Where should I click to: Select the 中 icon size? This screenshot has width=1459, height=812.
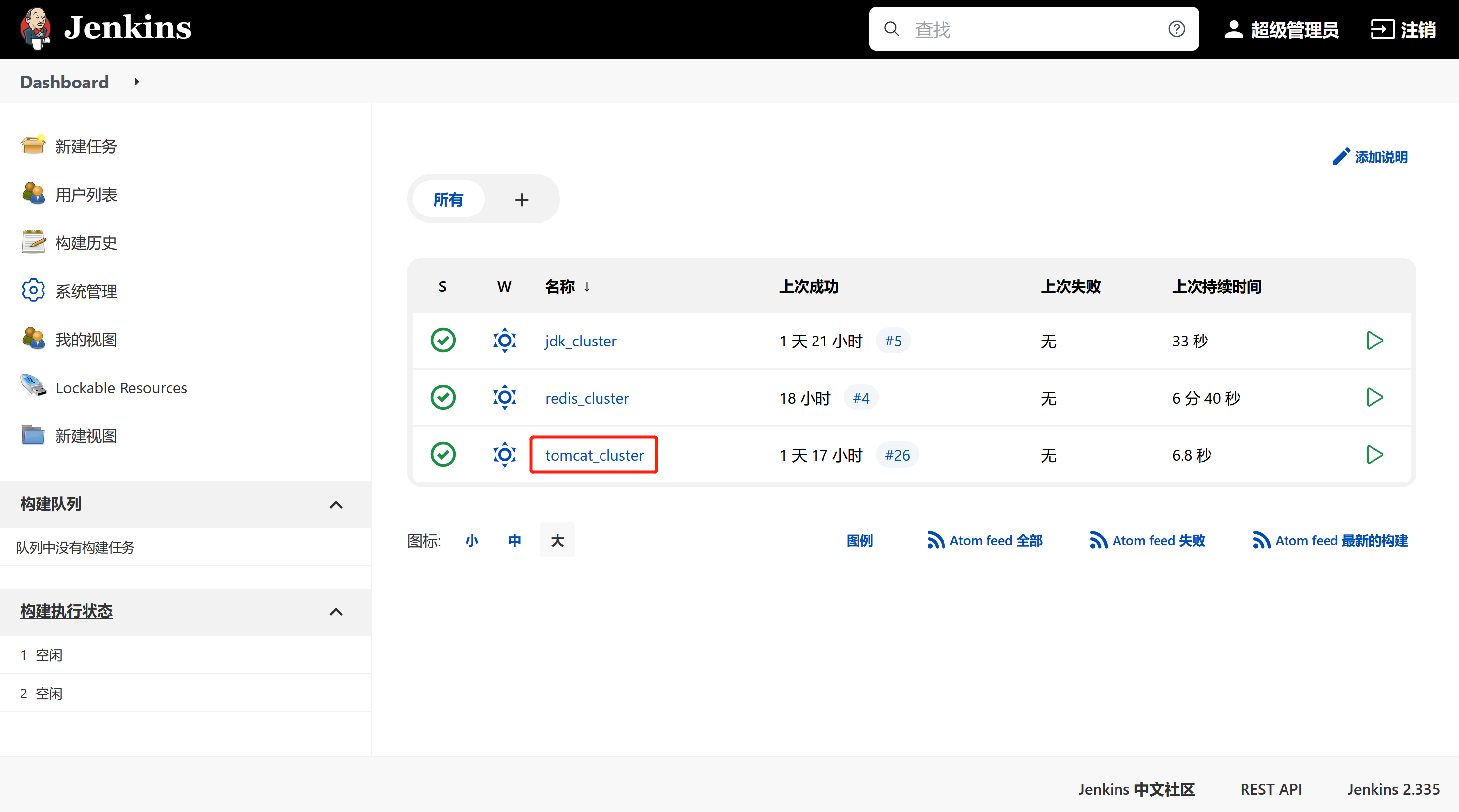[515, 540]
